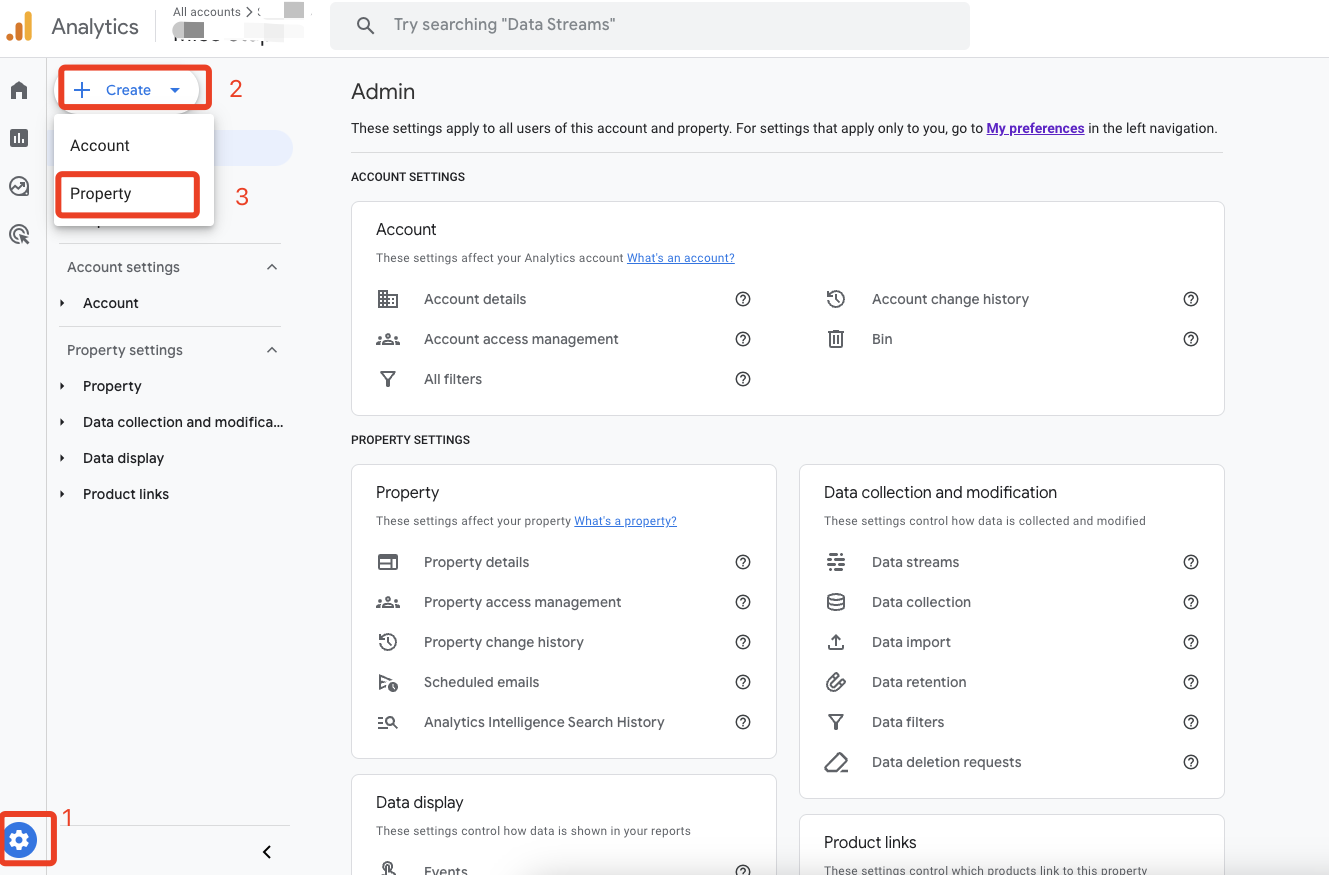Click the Property details card icon
This screenshot has width=1329, height=875.
(388, 562)
